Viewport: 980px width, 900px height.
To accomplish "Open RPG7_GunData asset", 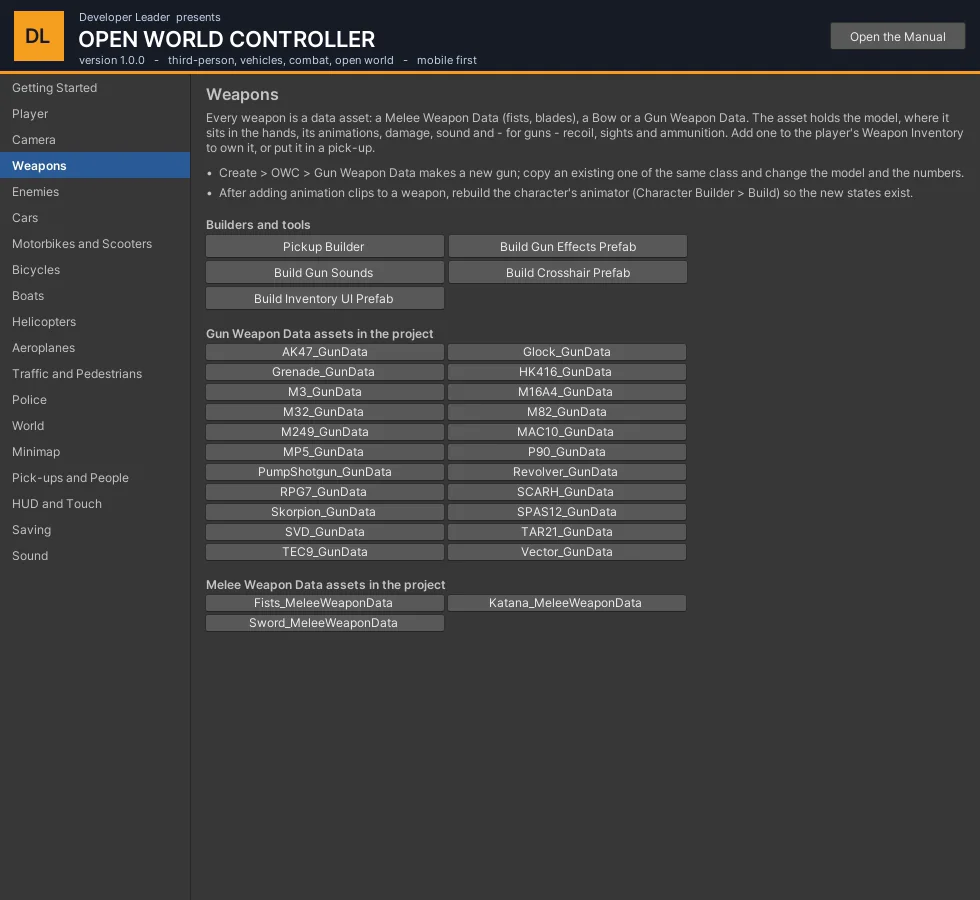I will point(325,492).
